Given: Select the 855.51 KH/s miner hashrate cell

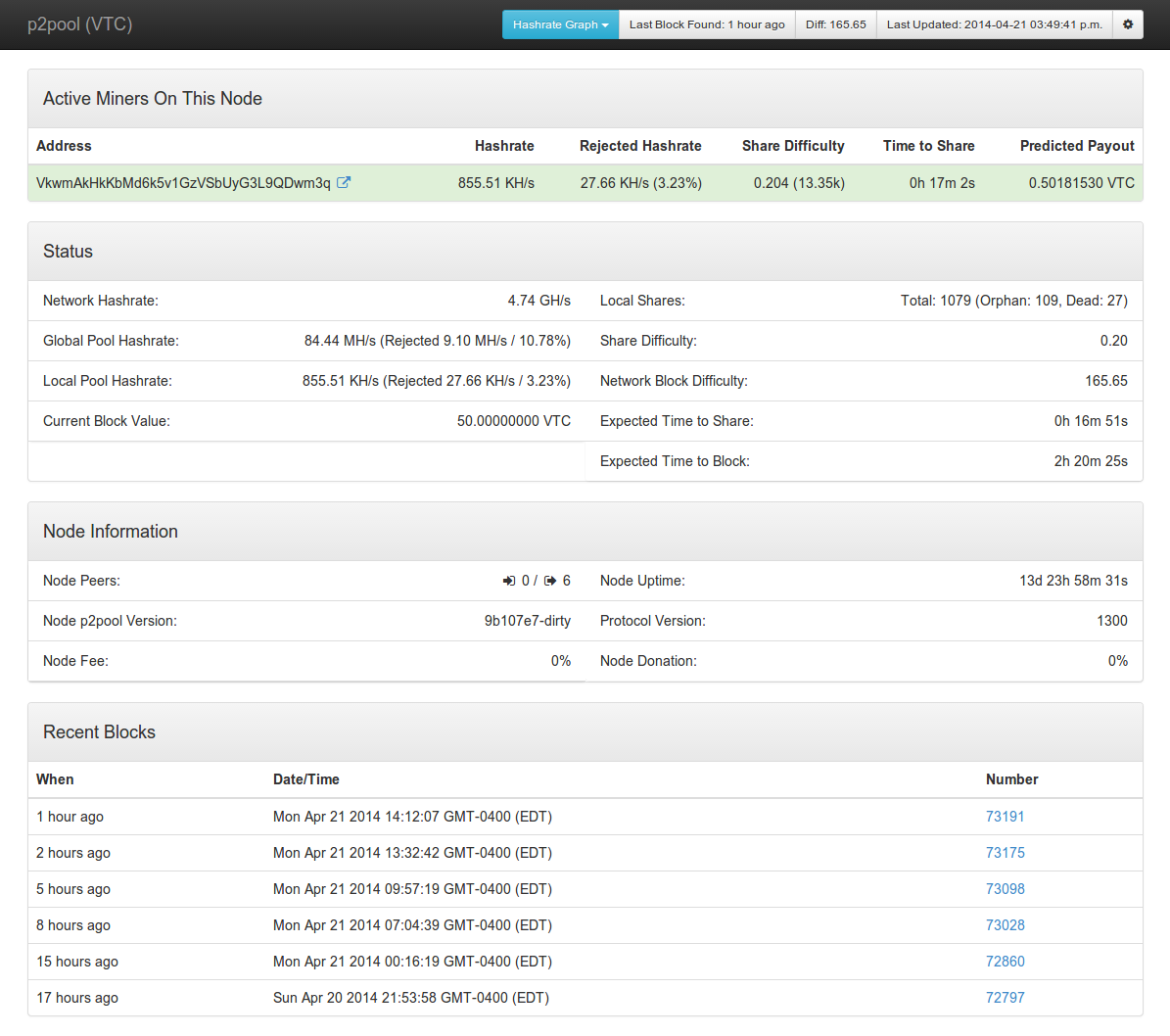Looking at the screenshot, I should pyautogui.click(x=496, y=183).
